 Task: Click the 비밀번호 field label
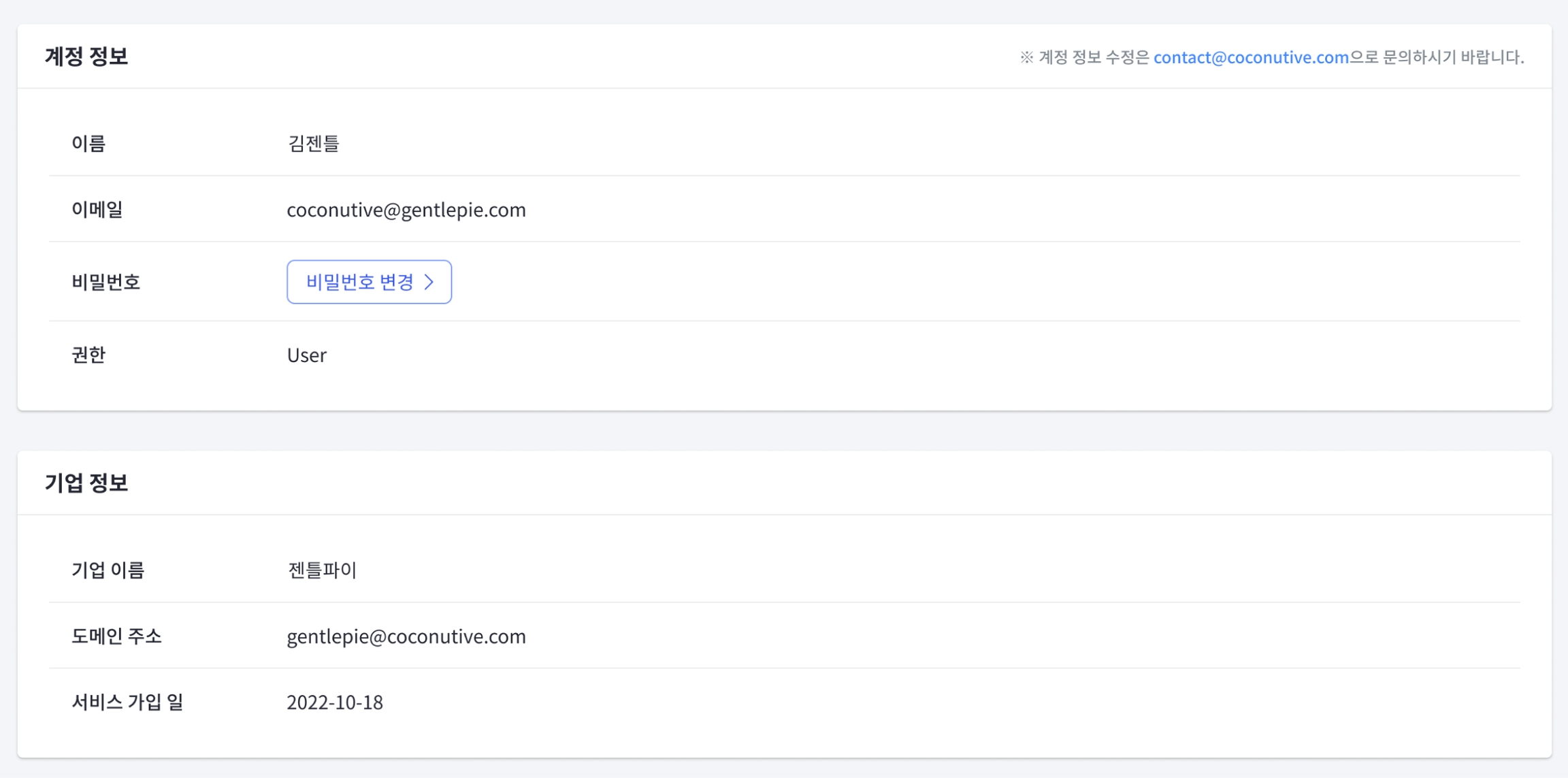point(105,282)
